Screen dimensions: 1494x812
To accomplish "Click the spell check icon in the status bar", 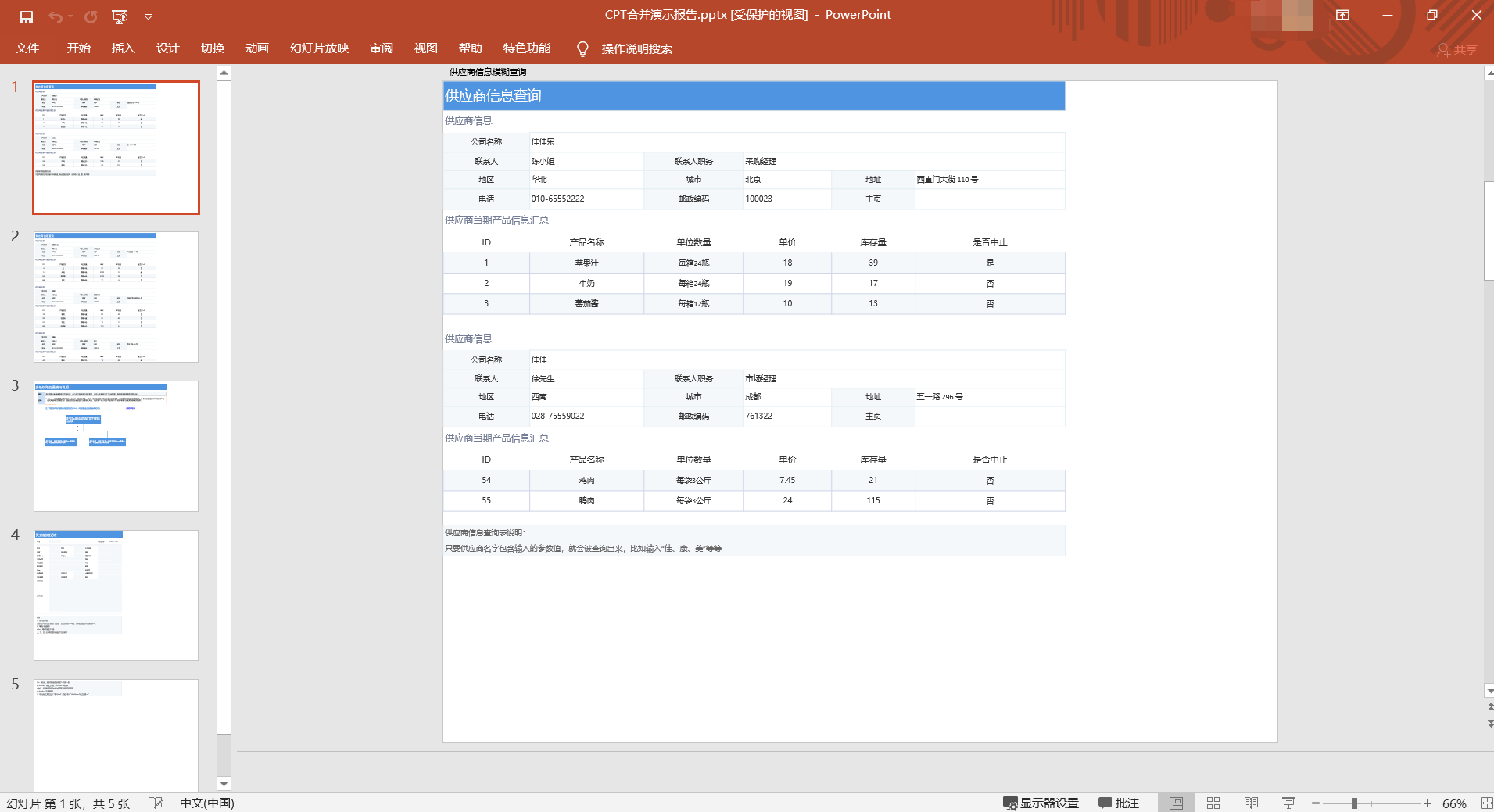I will tap(155, 803).
